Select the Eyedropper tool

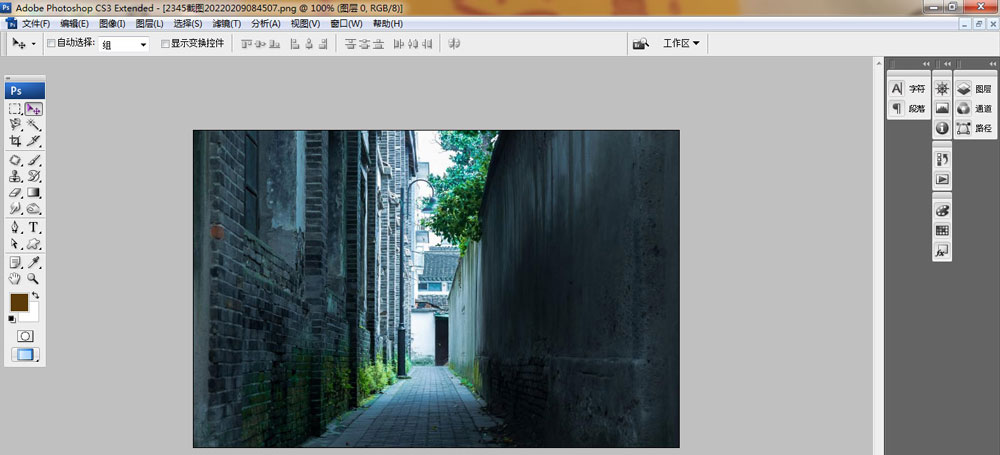tap(34, 262)
